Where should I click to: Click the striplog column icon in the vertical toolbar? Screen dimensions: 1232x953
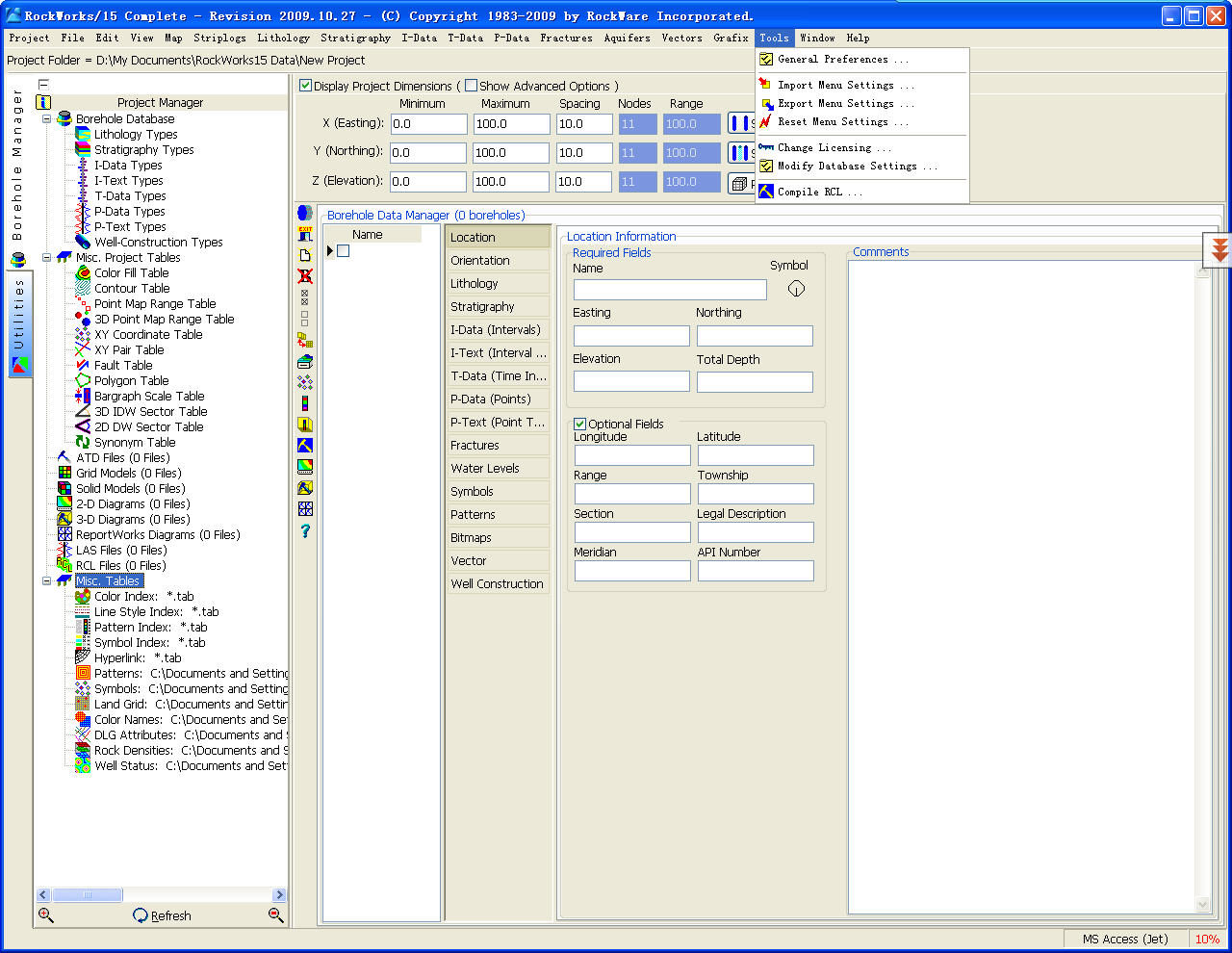[x=305, y=403]
